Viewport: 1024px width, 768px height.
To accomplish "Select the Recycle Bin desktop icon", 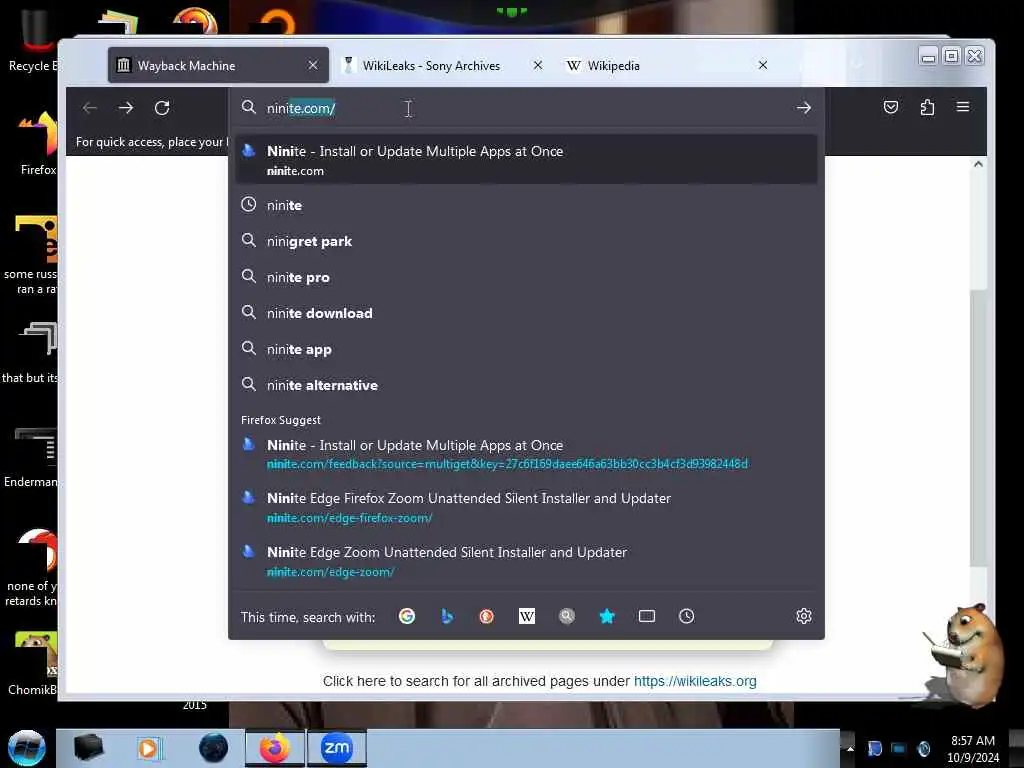I will tap(33, 40).
